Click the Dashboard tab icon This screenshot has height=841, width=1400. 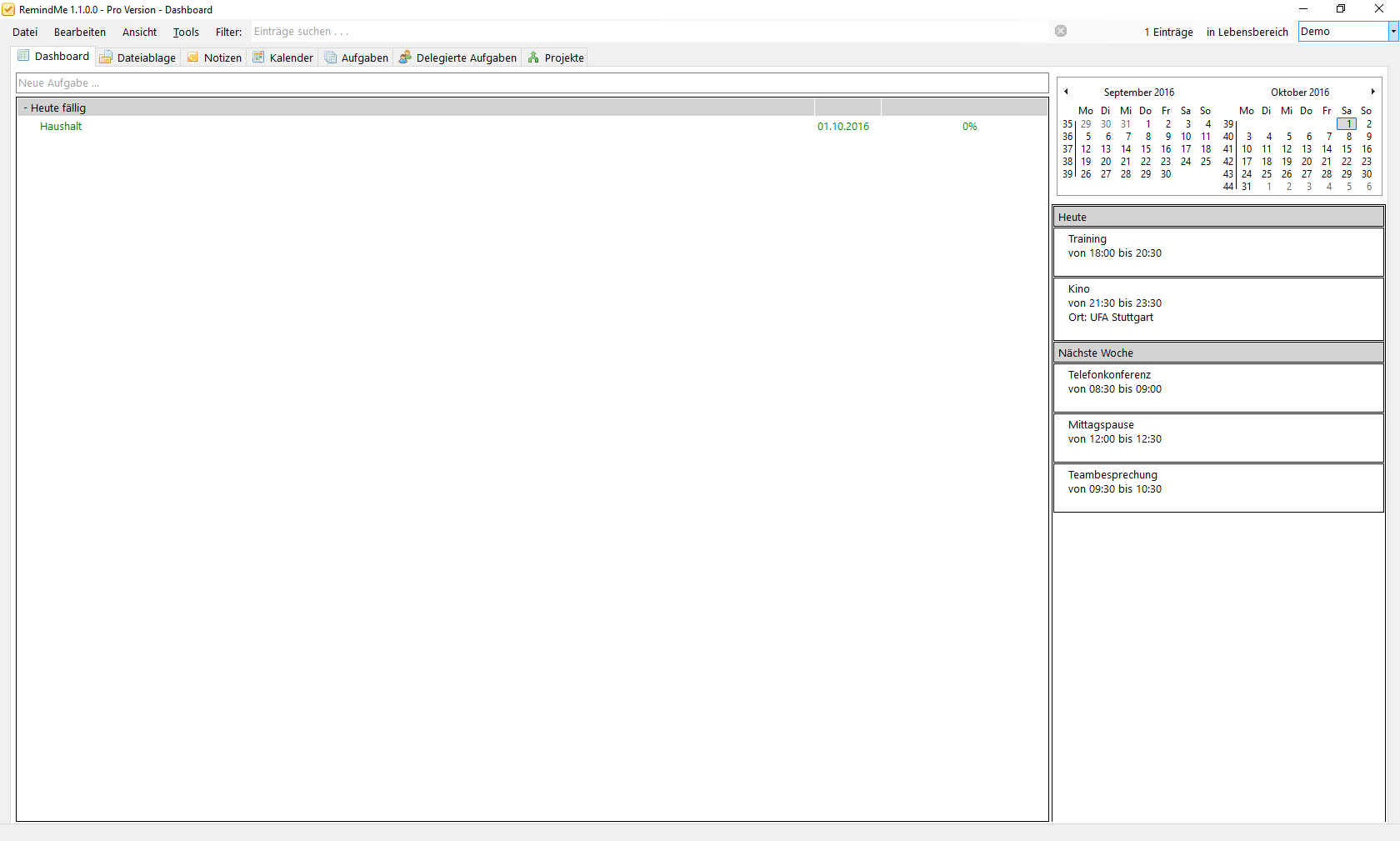(23, 56)
